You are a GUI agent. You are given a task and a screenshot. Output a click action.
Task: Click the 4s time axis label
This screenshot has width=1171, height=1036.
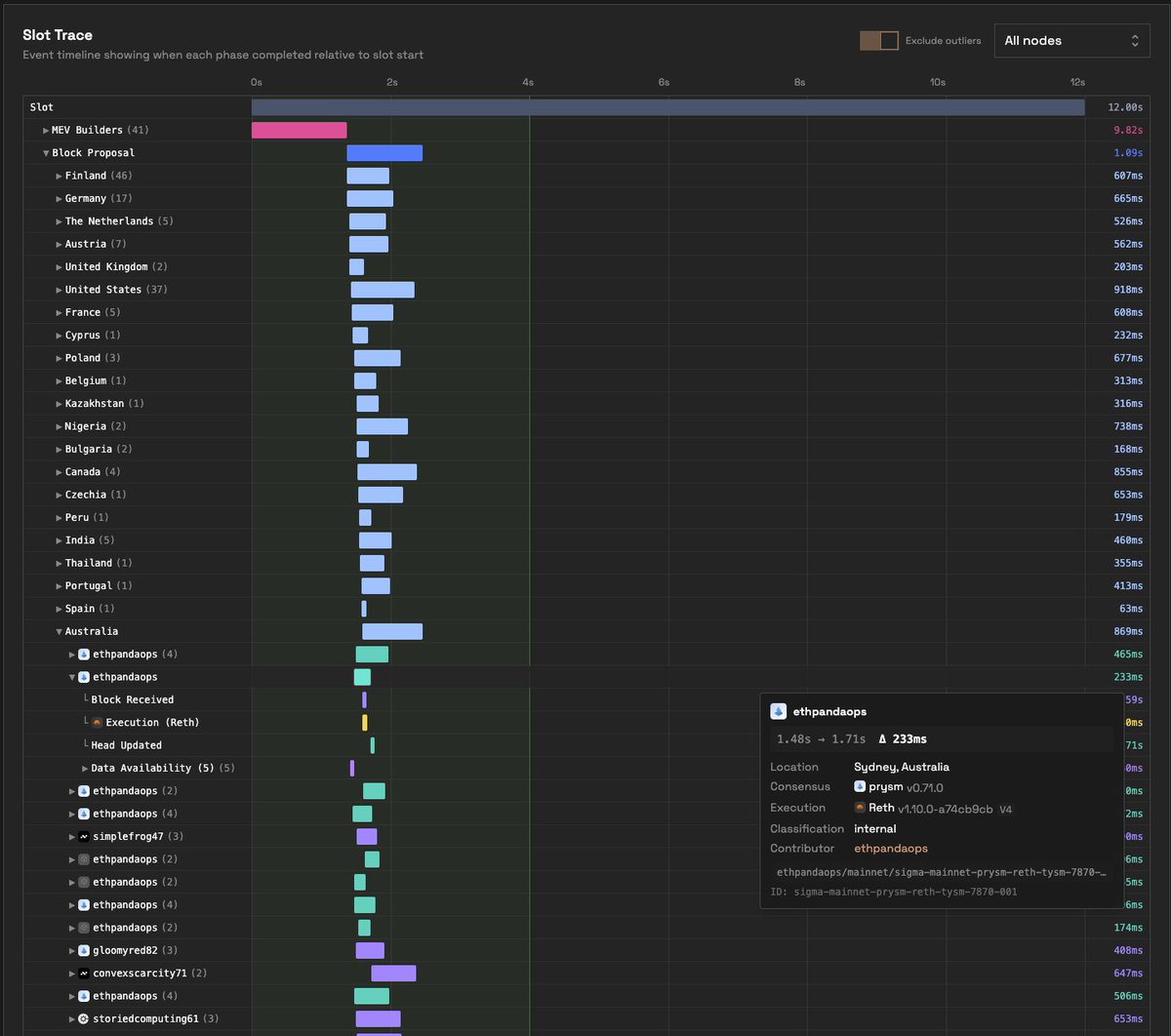528,83
